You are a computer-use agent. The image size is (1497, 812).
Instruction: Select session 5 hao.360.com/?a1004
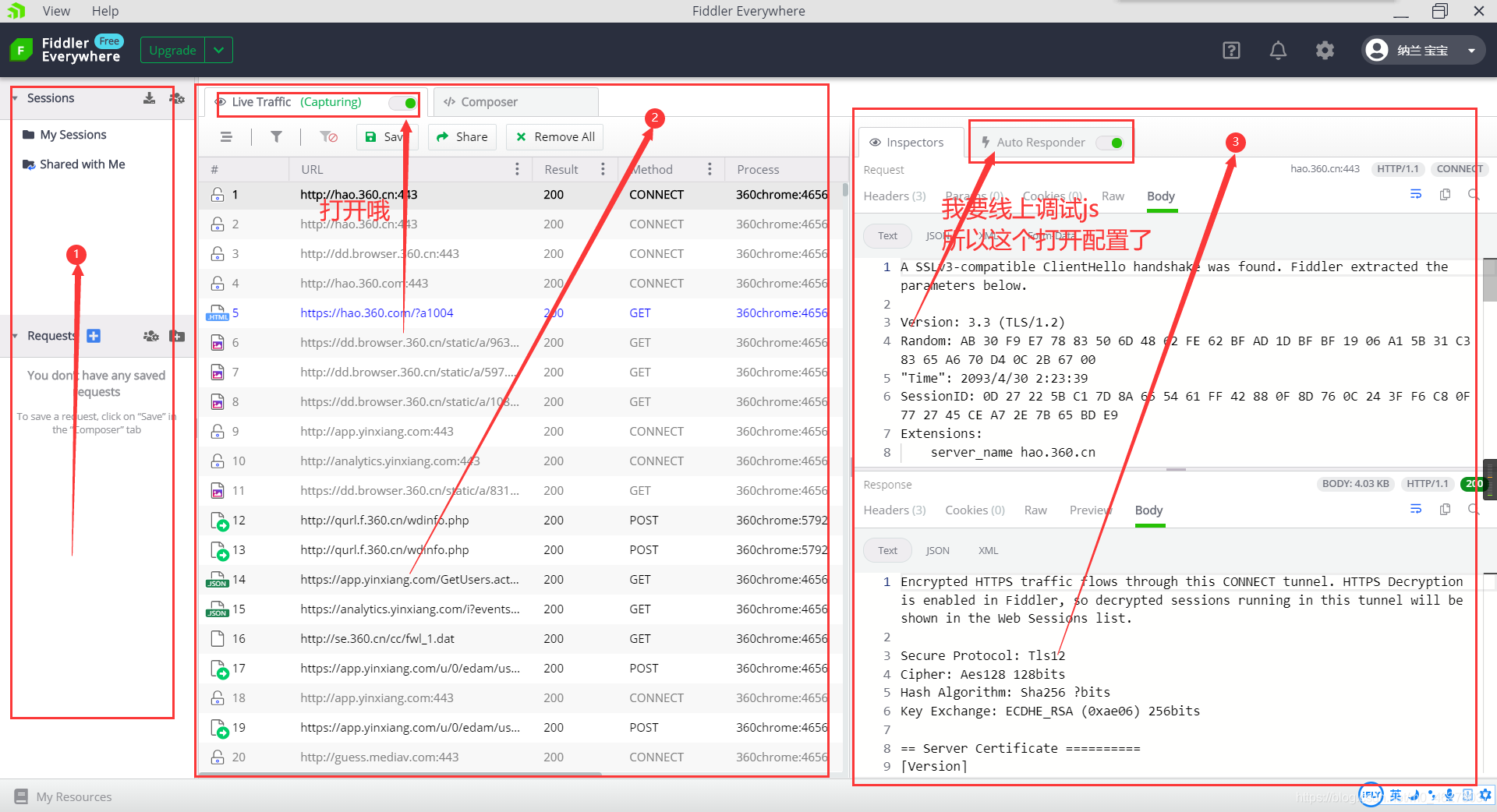(x=520, y=313)
